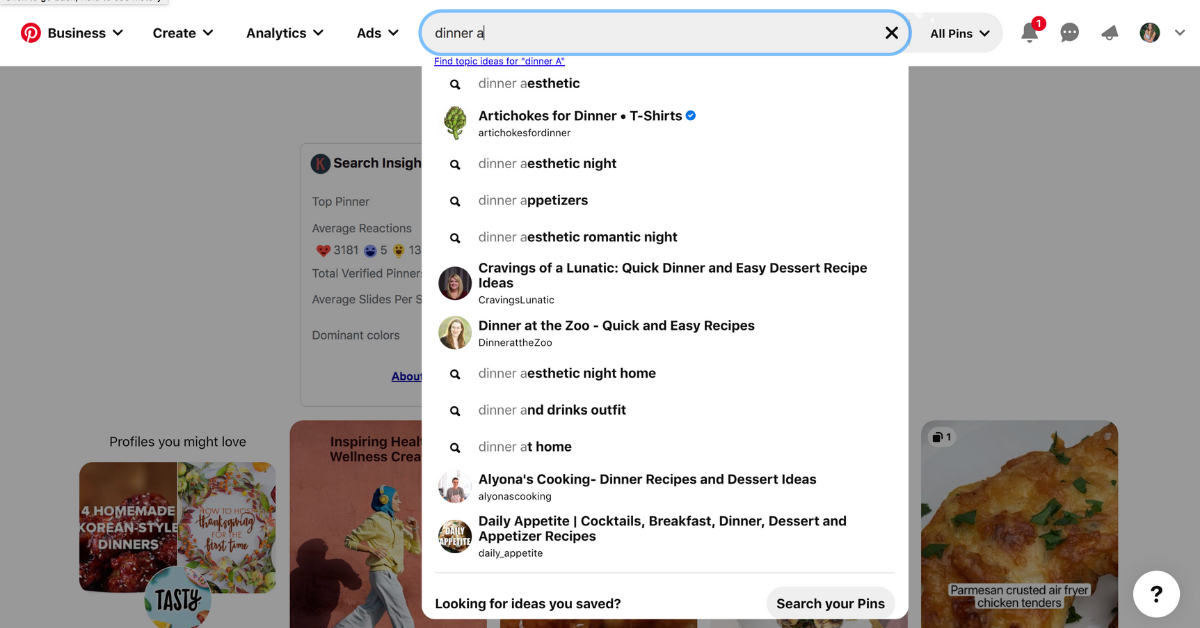
Task: Click the CravingsLunatic profile avatar
Action: [455, 284]
